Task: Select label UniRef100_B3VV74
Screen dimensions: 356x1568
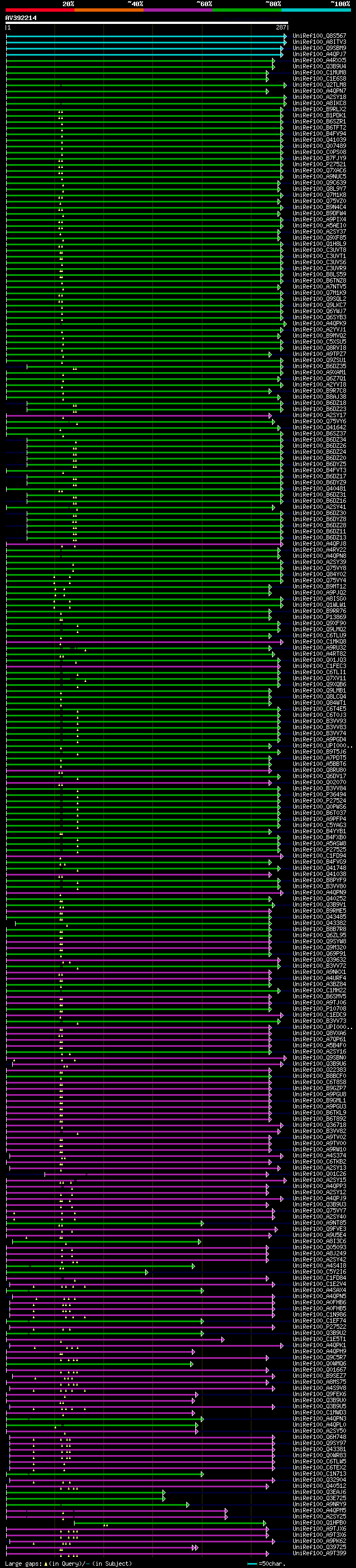Action: (x=319, y=733)
